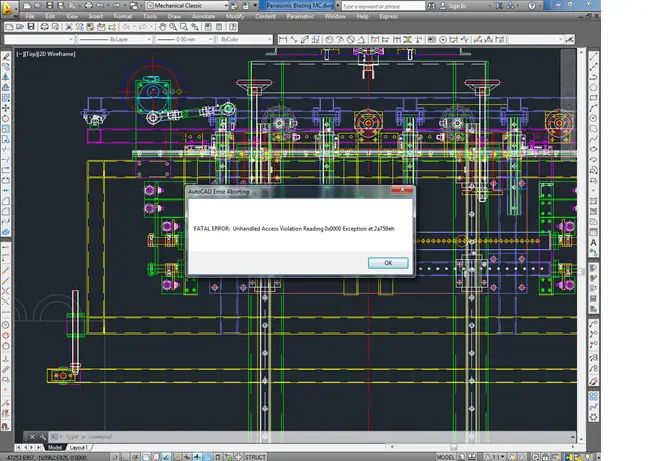Select the Pan hand tool
The image size is (650, 461).
(x=162, y=27)
